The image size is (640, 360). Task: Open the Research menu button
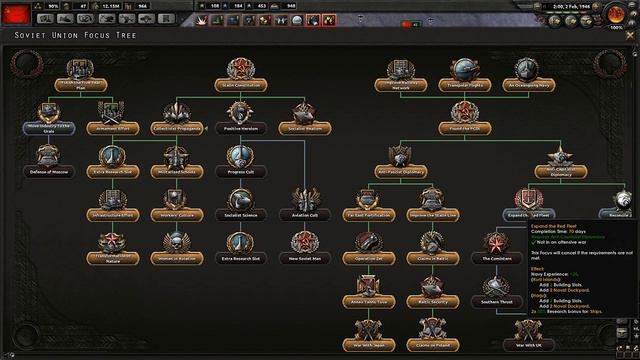tap(45, 18)
